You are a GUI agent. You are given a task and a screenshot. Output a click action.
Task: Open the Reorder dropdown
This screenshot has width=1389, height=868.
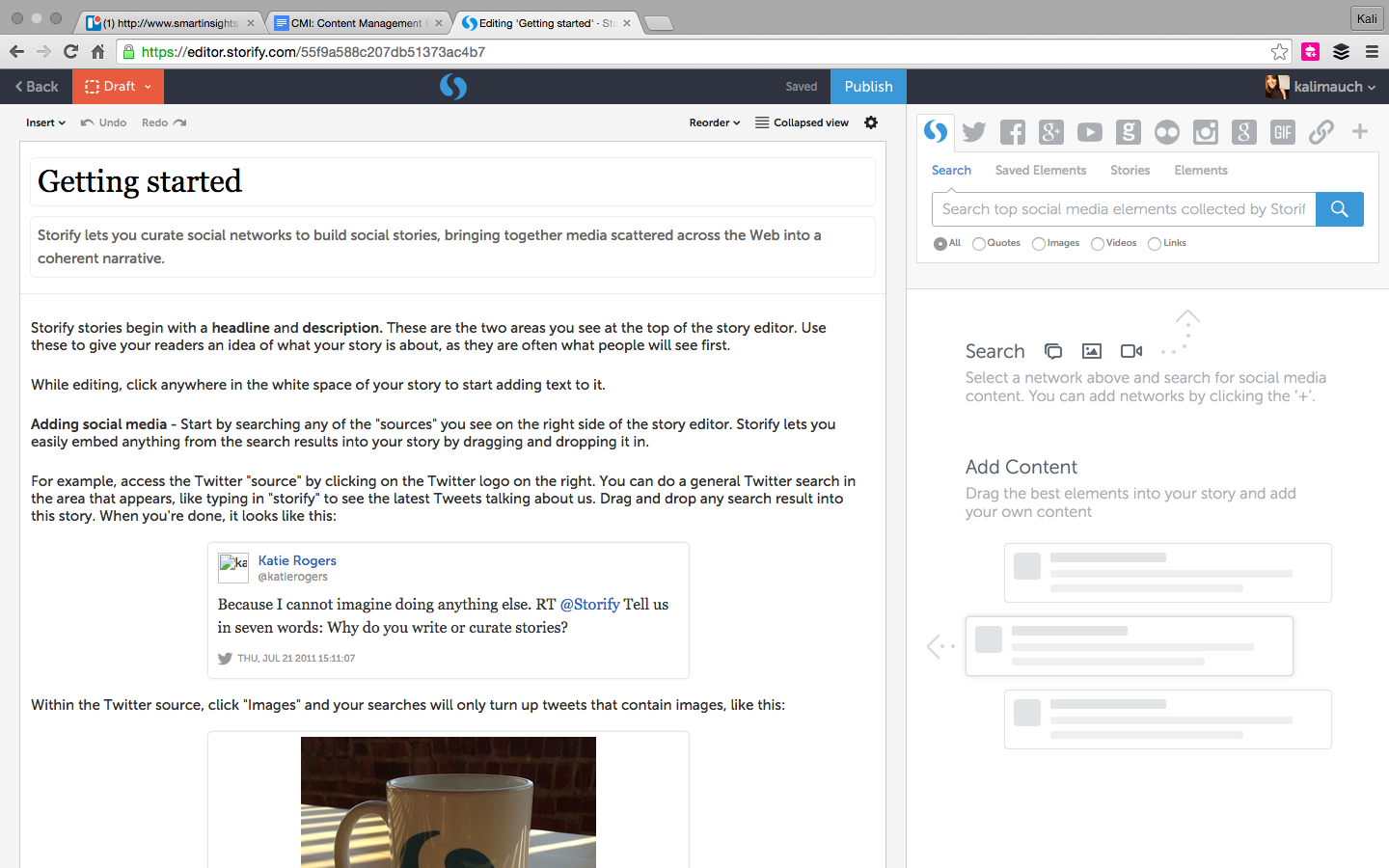pyautogui.click(x=715, y=122)
